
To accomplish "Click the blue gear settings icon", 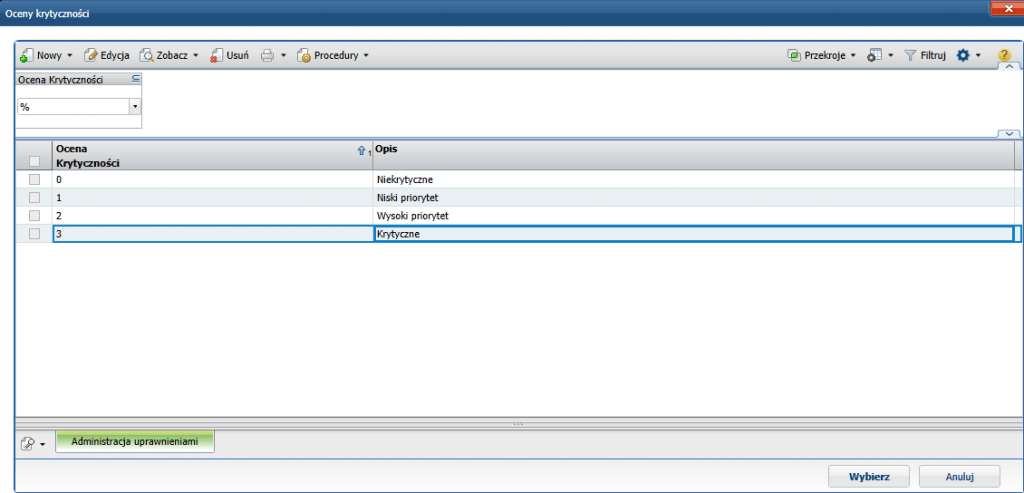I will [963, 56].
